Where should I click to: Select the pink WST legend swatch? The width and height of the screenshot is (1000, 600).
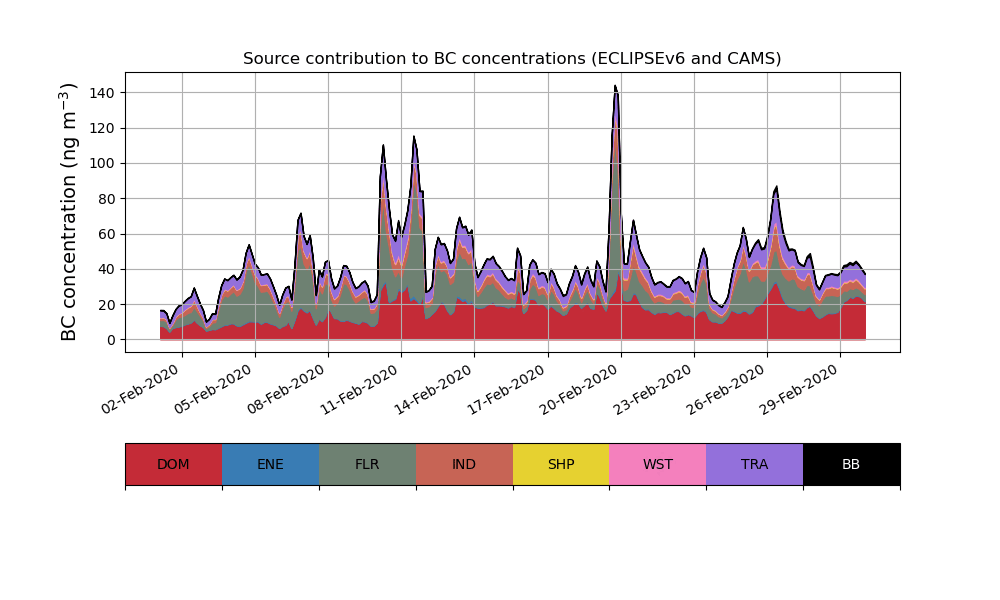tap(657, 464)
